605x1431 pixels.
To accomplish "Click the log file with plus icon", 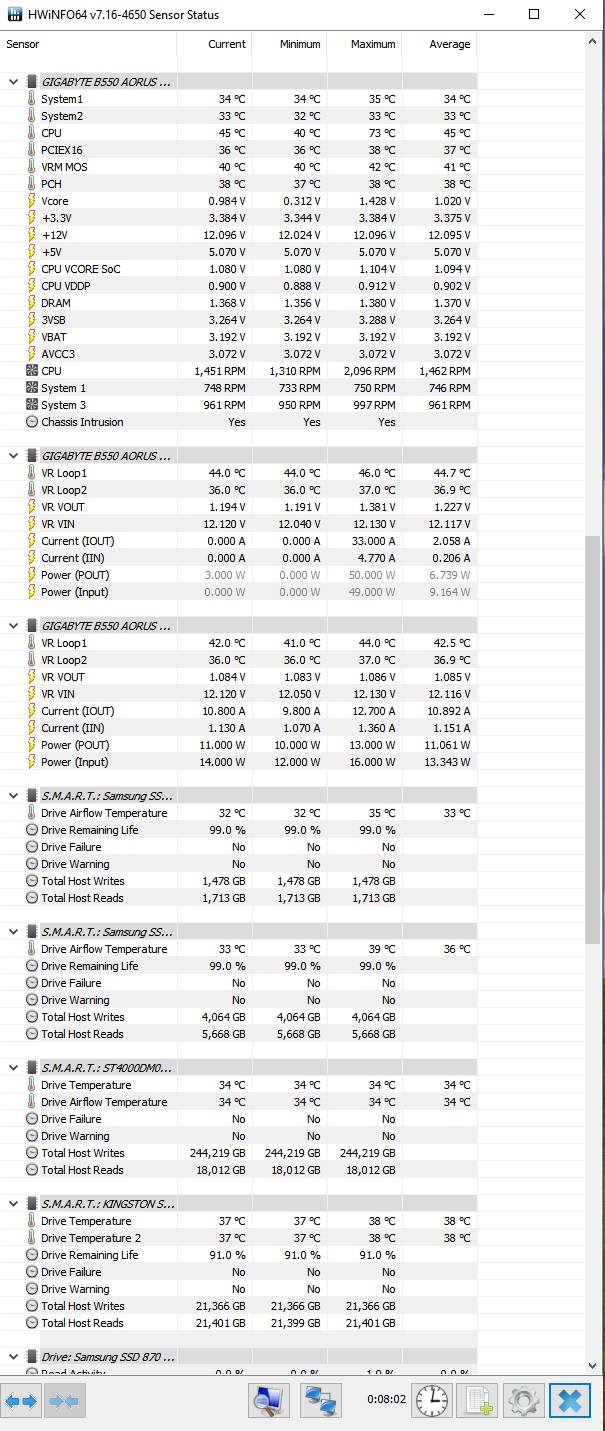I will (x=479, y=1400).
